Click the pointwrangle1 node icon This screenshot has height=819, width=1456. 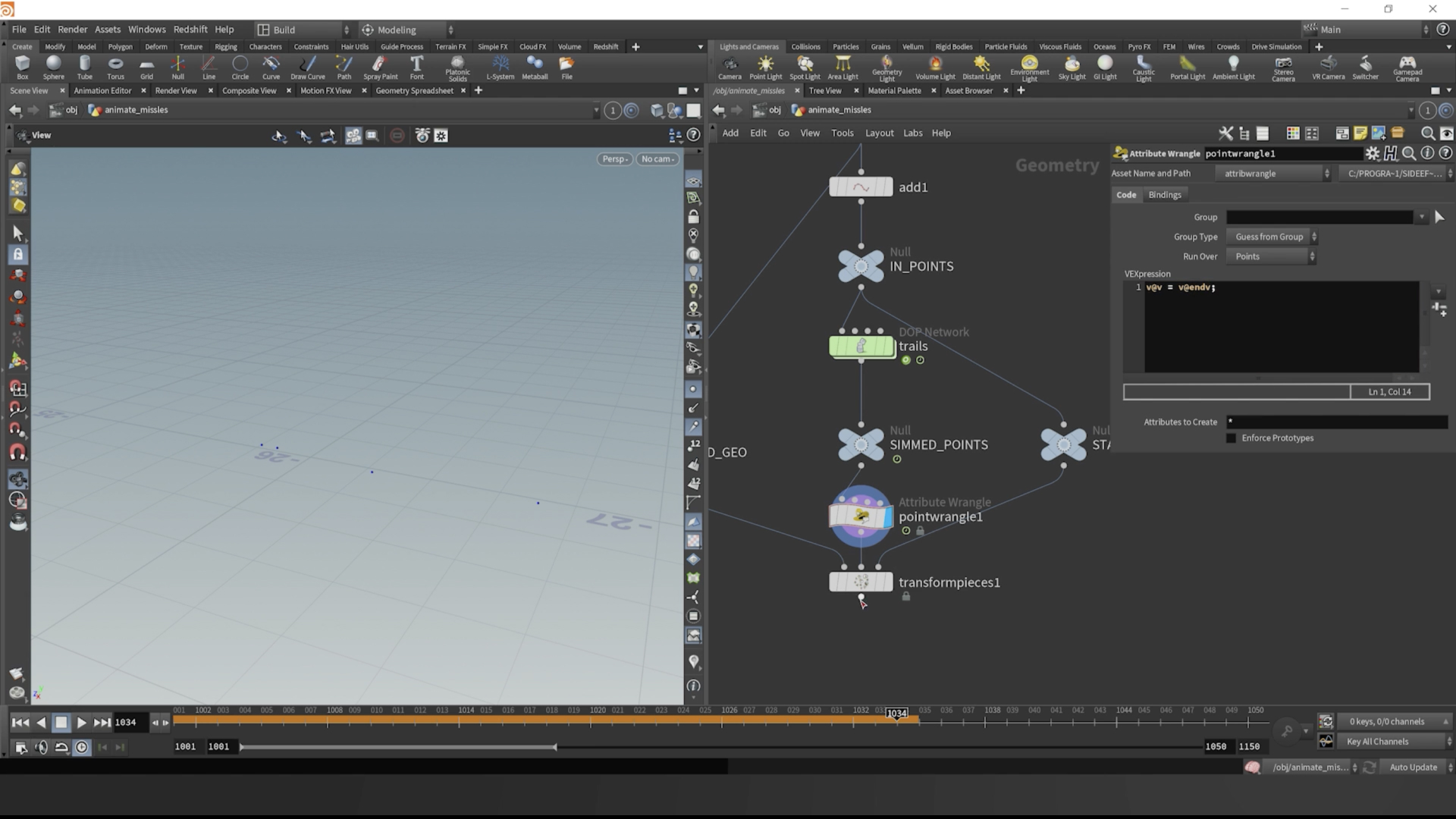click(861, 516)
